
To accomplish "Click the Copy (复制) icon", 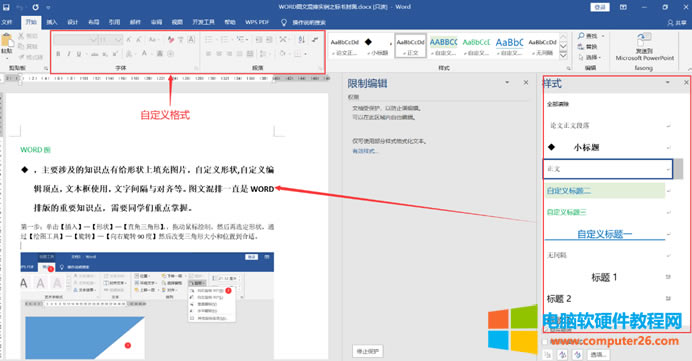I will (21, 46).
